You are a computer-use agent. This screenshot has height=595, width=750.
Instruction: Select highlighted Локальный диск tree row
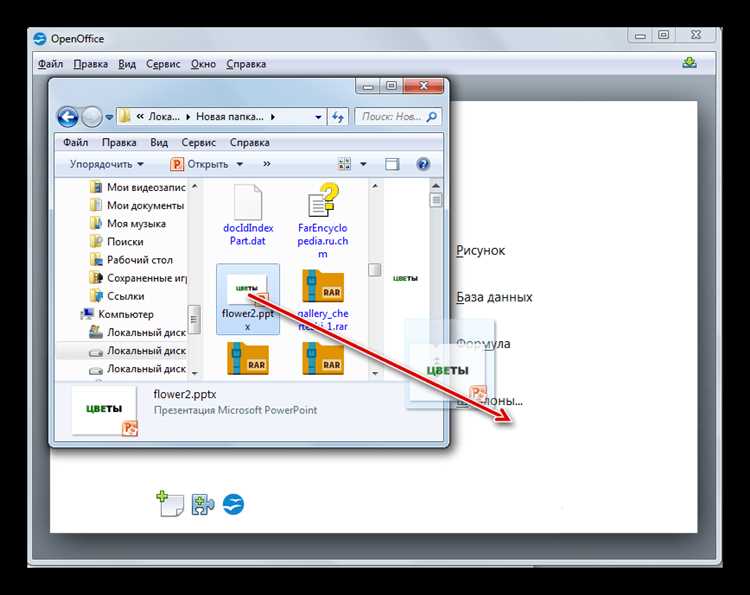click(x=121, y=351)
